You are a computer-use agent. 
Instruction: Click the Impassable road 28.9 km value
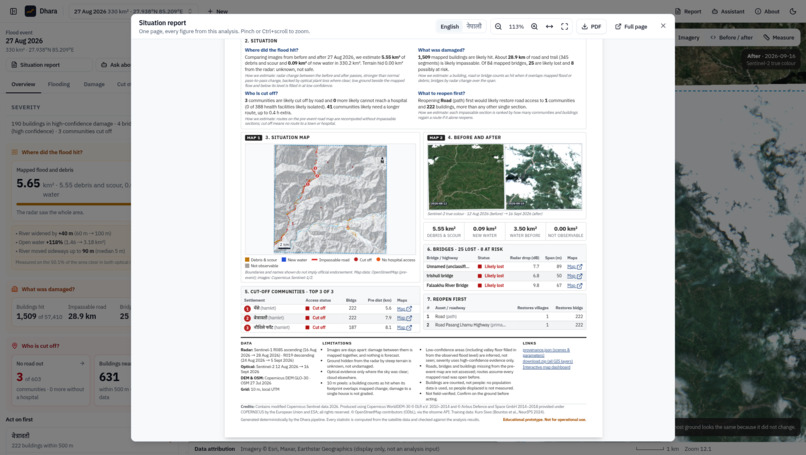[82, 316]
